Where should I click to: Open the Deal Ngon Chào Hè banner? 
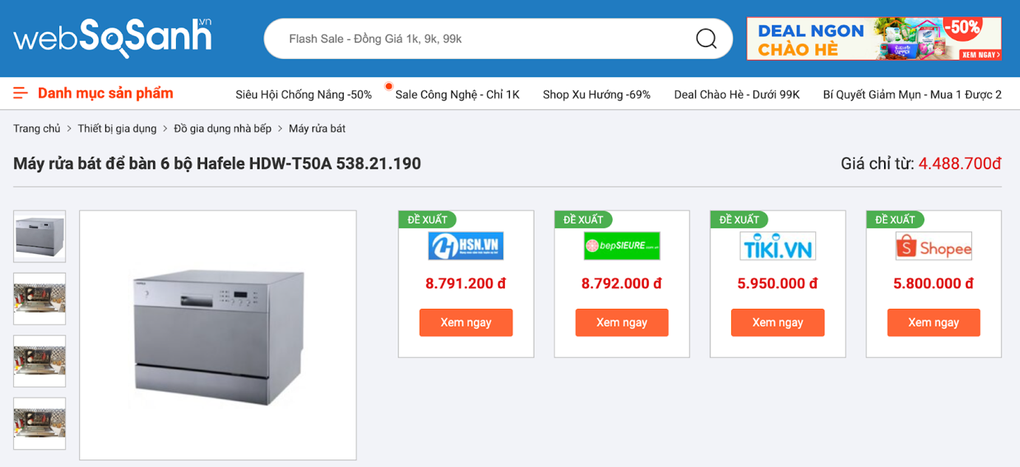coord(874,39)
